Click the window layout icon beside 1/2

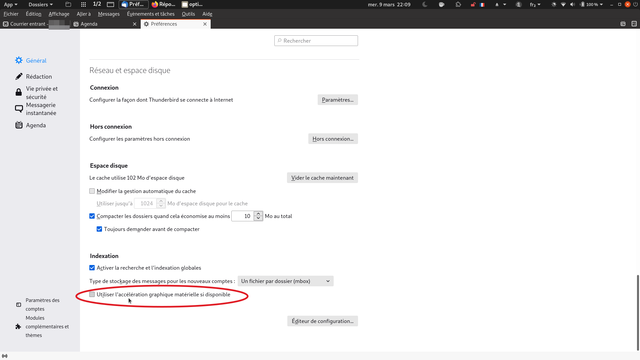click(x=110, y=4)
